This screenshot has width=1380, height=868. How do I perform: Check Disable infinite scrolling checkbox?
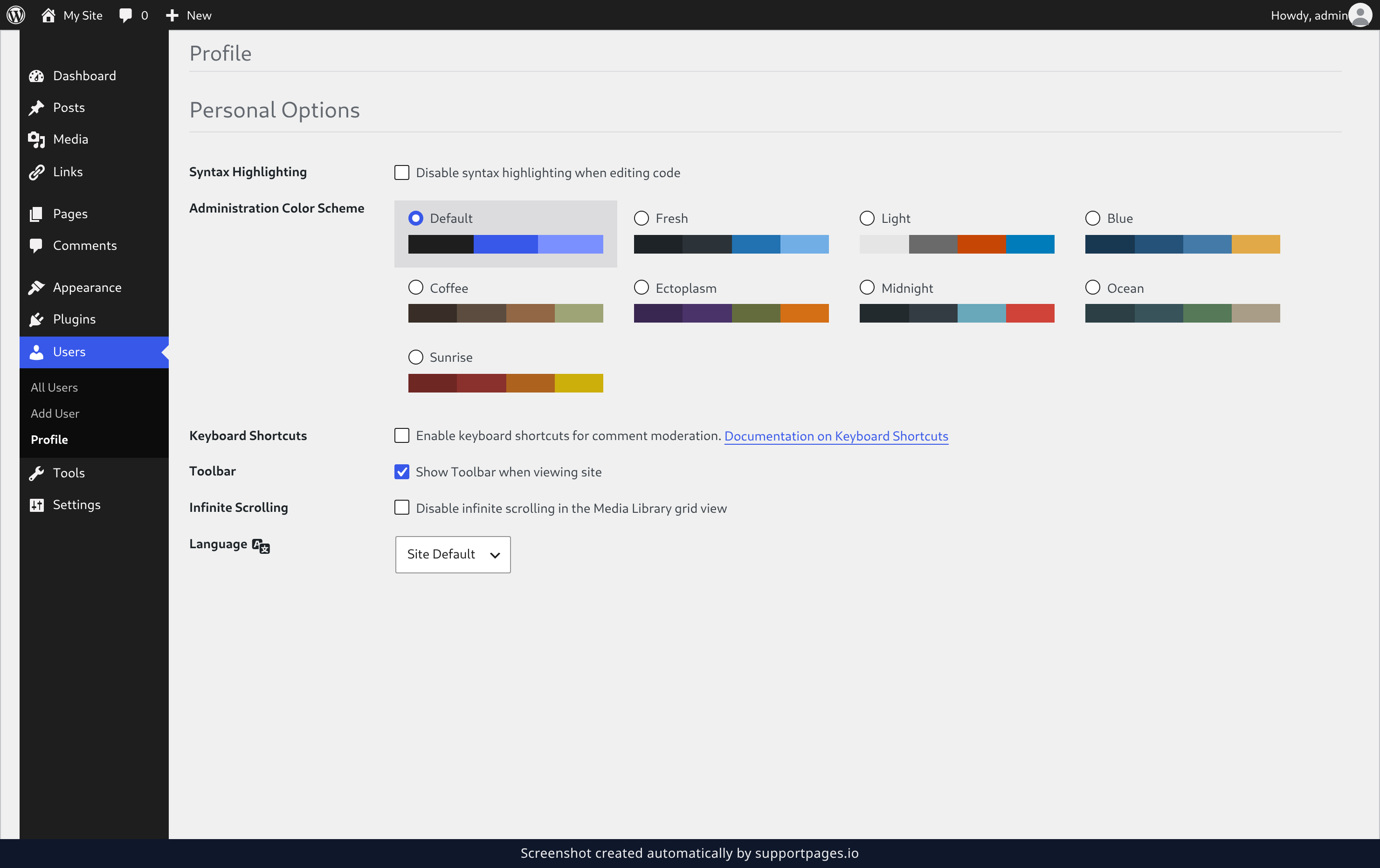pyautogui.click(x=402, y=508)
